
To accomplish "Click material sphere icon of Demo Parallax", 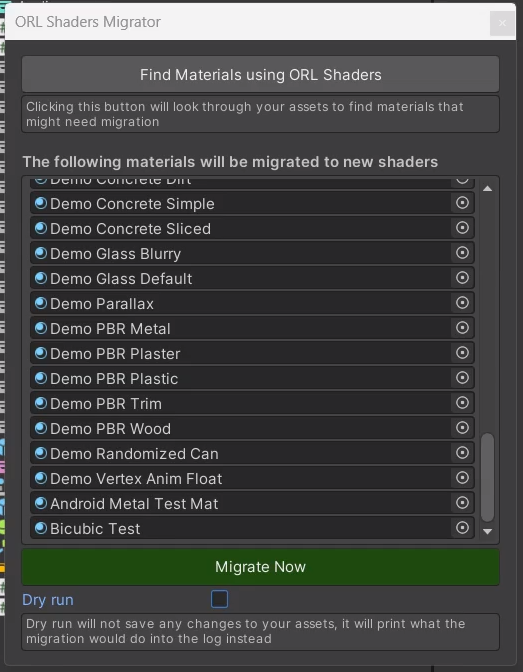I will (41, 303).
